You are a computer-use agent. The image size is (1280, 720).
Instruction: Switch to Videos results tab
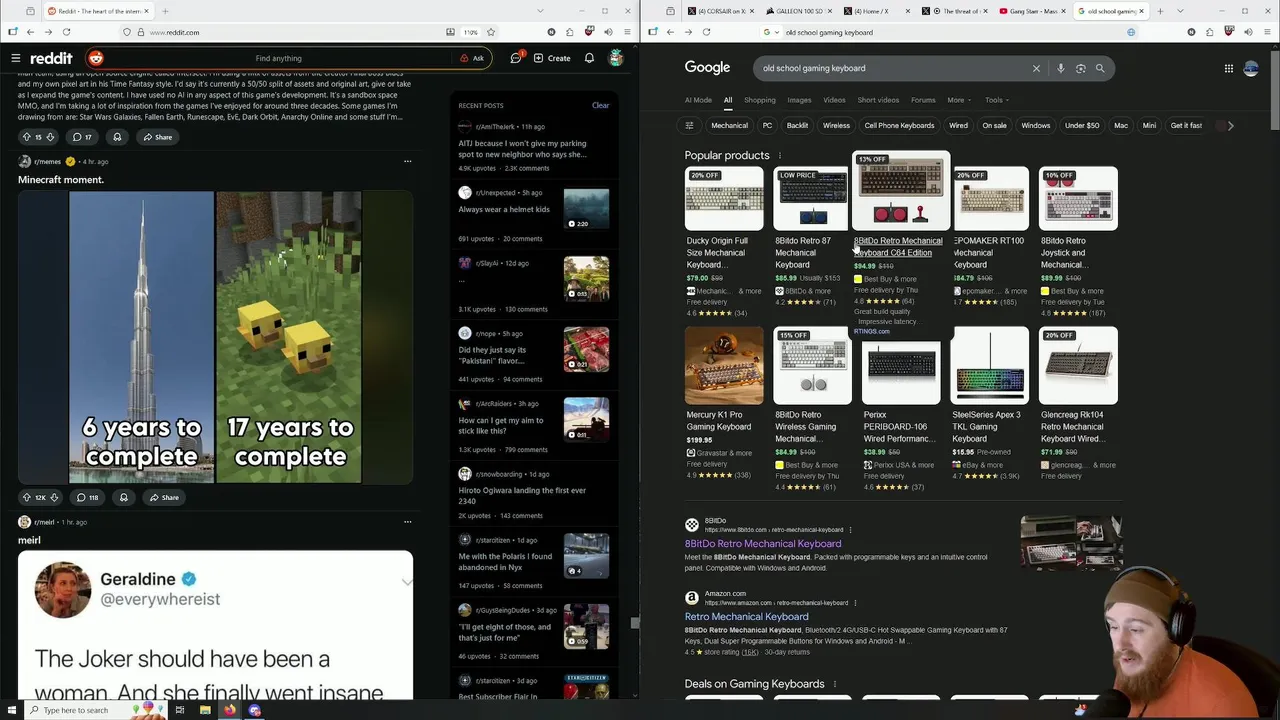834,100
